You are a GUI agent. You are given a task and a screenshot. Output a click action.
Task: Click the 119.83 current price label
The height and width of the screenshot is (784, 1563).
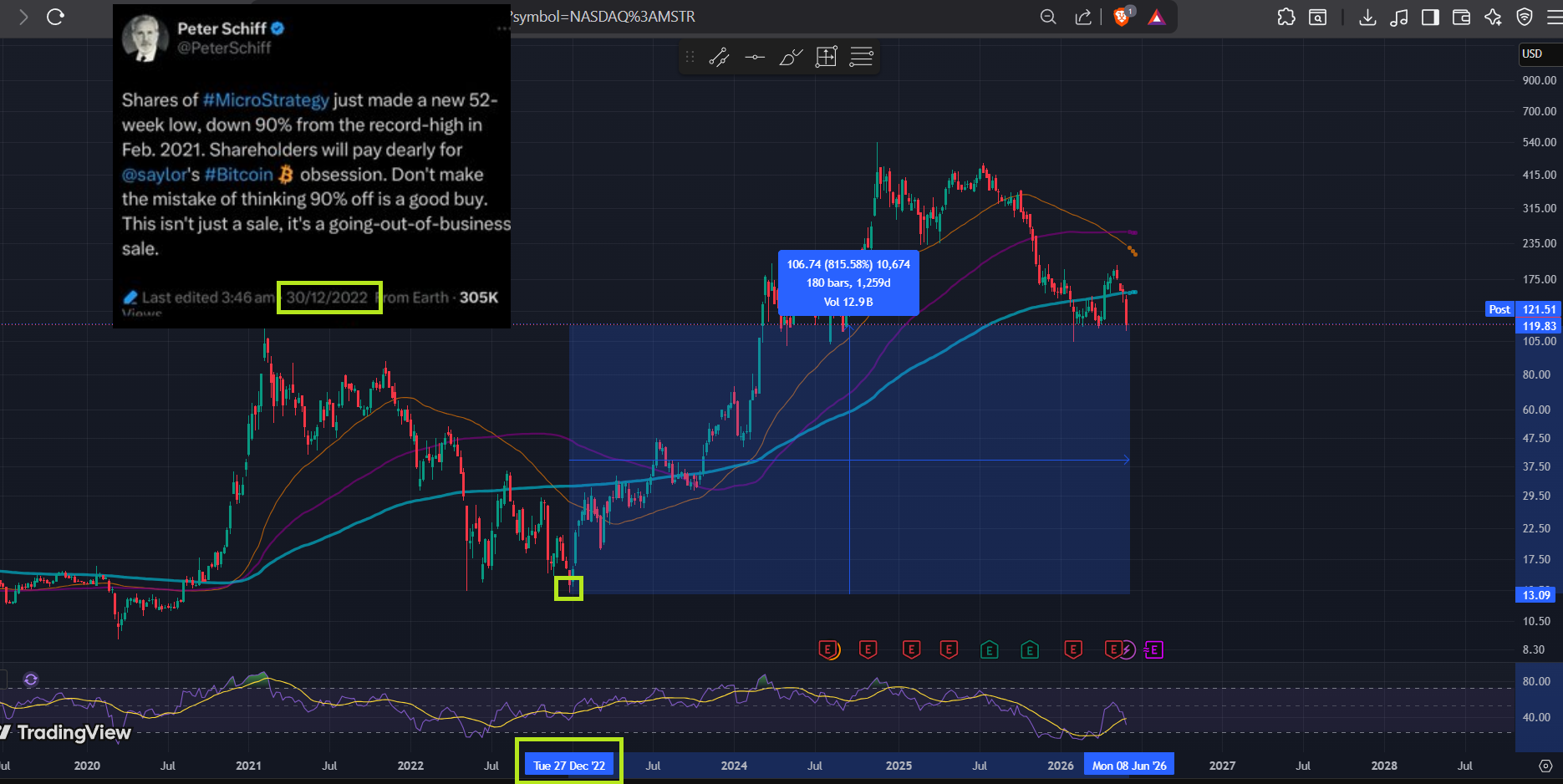1539,326
